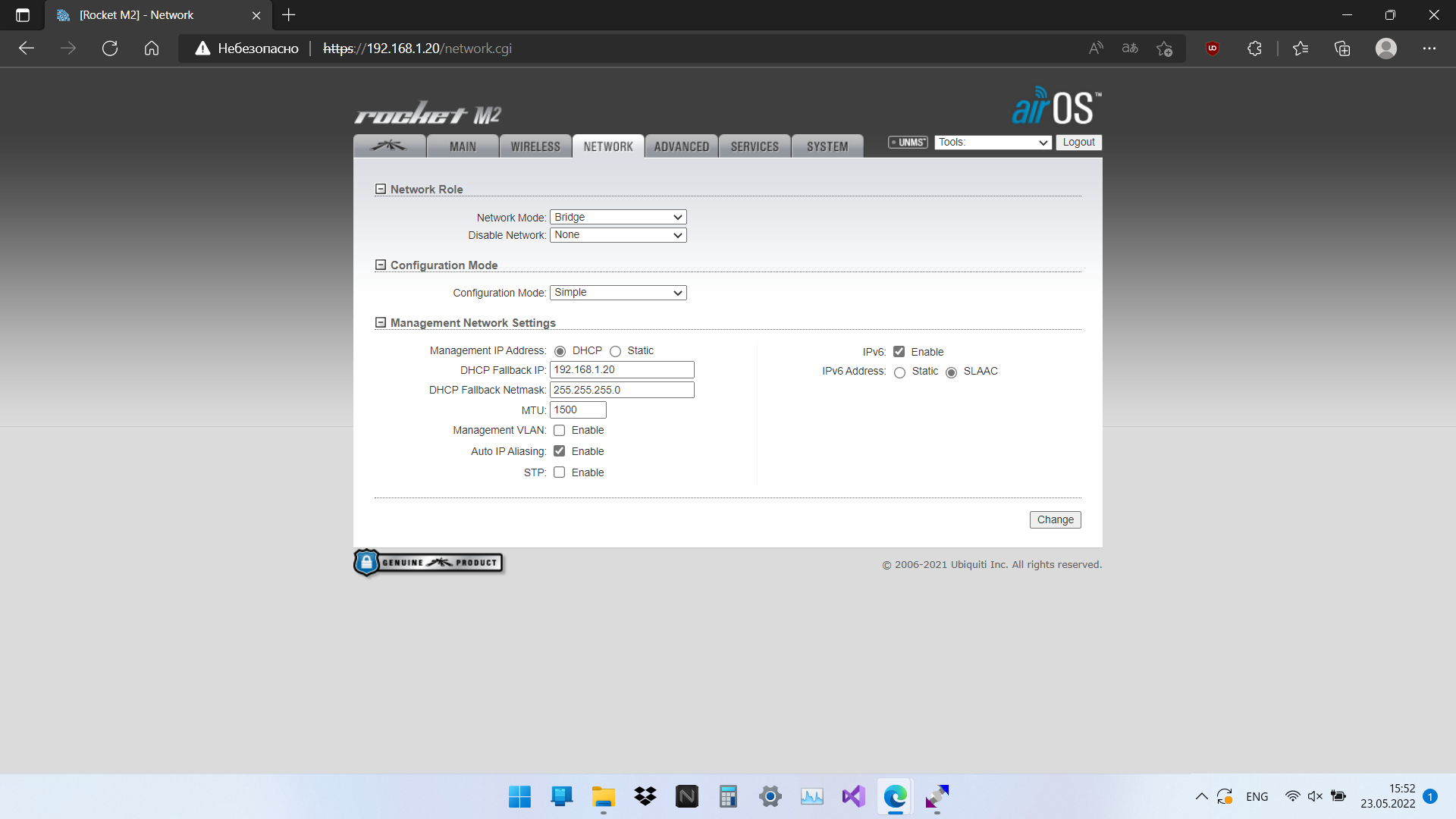Add this page to favorites
The image size is (1456, 819).
[1164, 49]
